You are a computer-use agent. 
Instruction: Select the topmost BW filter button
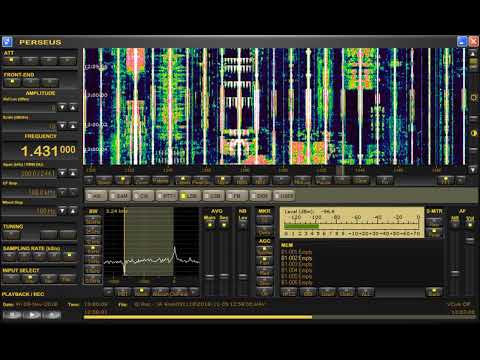[x=93, y=221]
